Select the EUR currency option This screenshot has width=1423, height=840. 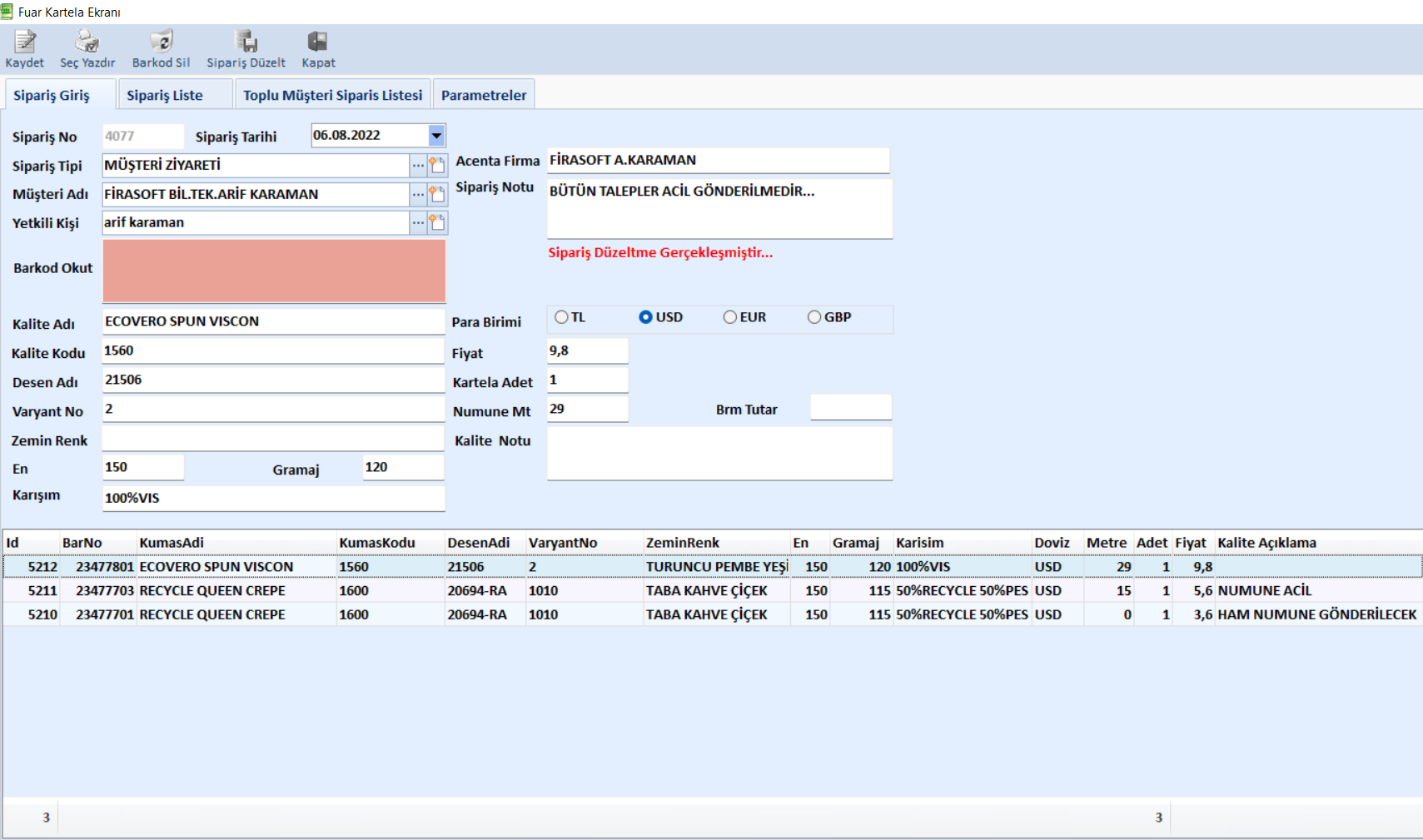(x=730, y=317)
